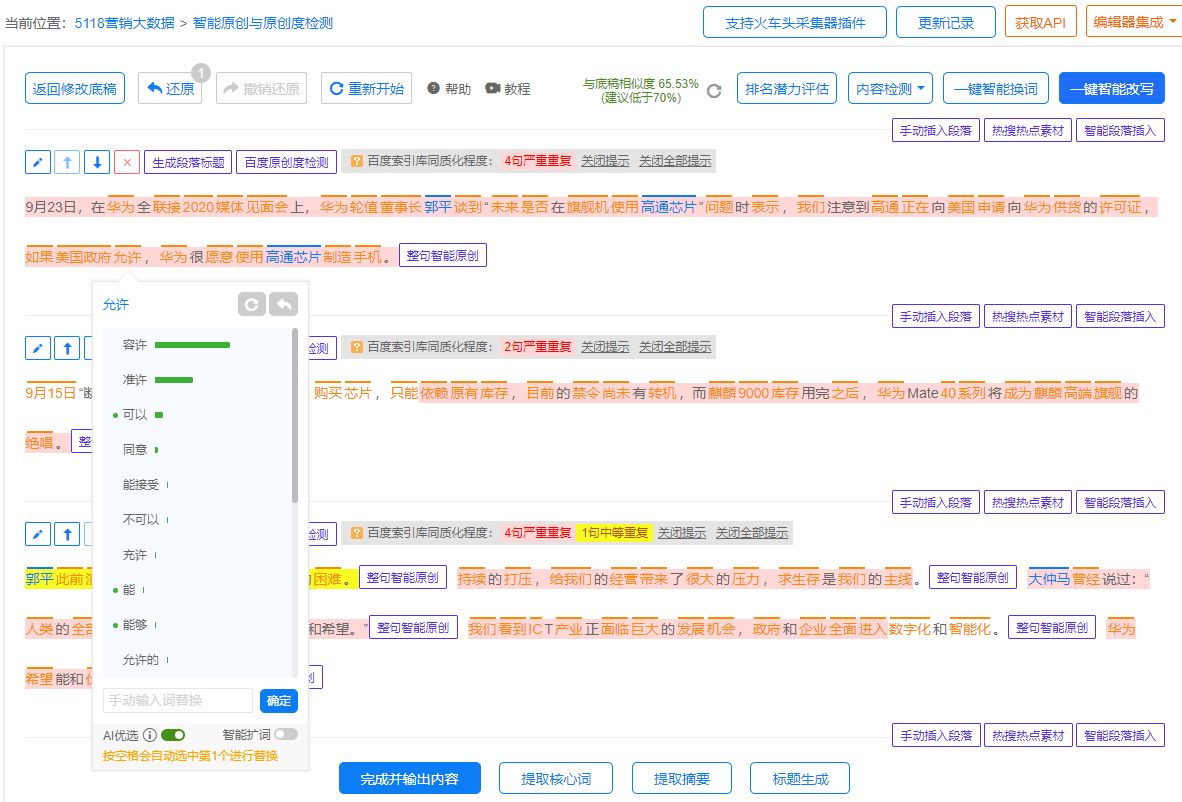
Task: Click the 手动输入词替换 input field
Action: tap(178, 700)
